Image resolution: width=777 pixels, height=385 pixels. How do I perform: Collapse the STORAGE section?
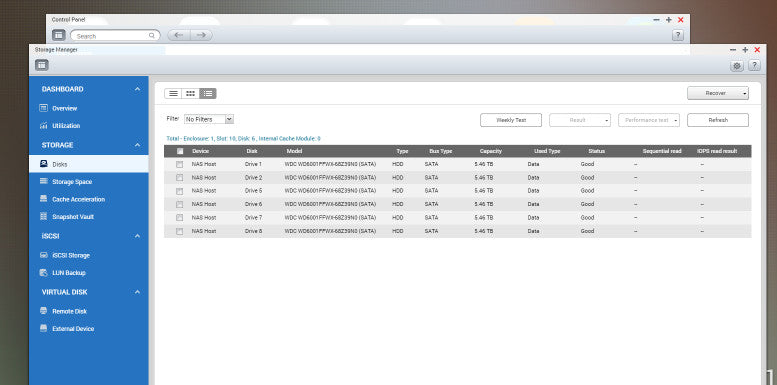click(137, 145)
